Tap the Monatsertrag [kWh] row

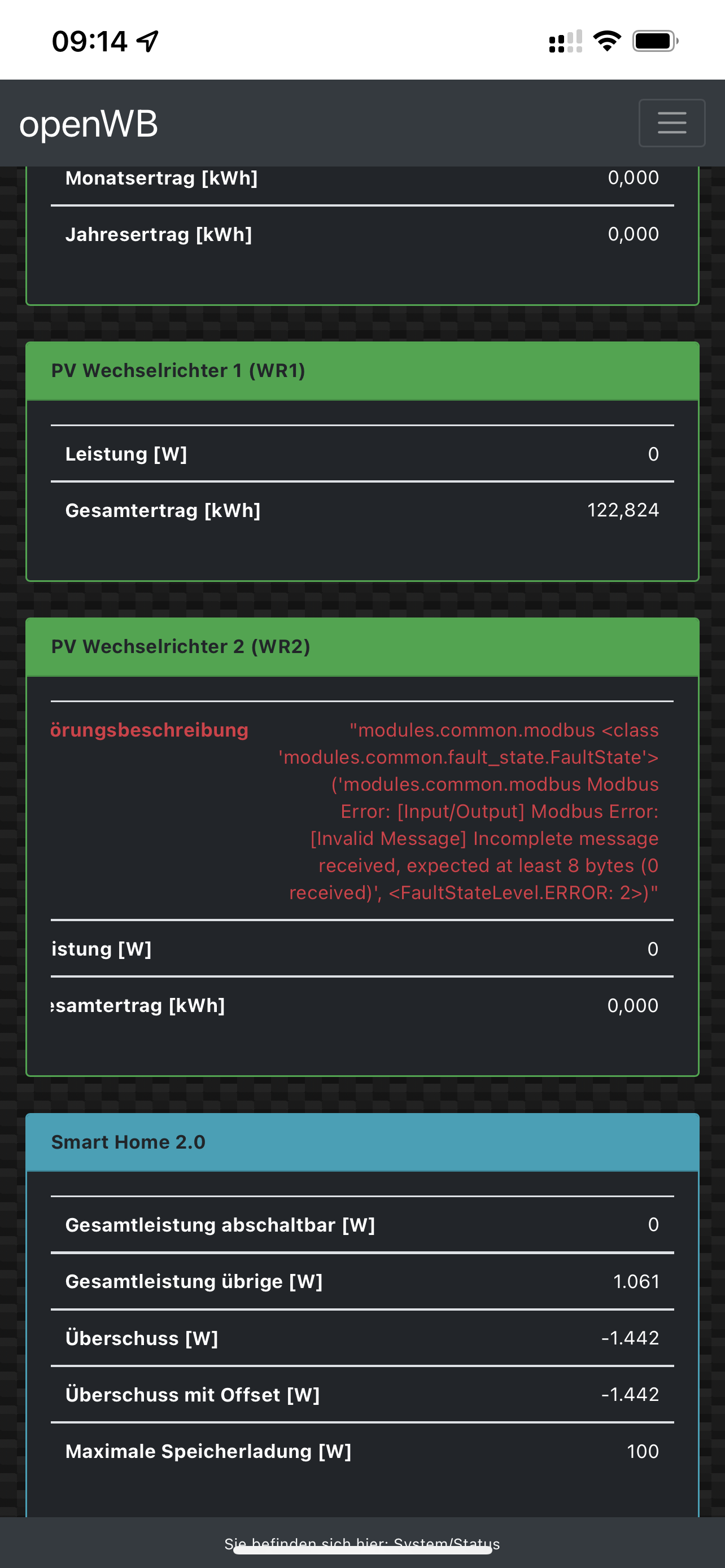click(x=361, y=178)
